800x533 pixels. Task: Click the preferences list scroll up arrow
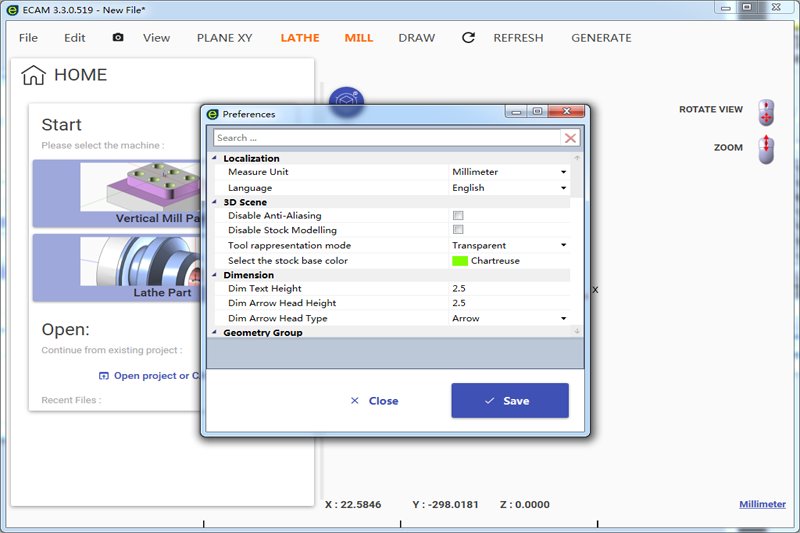[577, 158]
